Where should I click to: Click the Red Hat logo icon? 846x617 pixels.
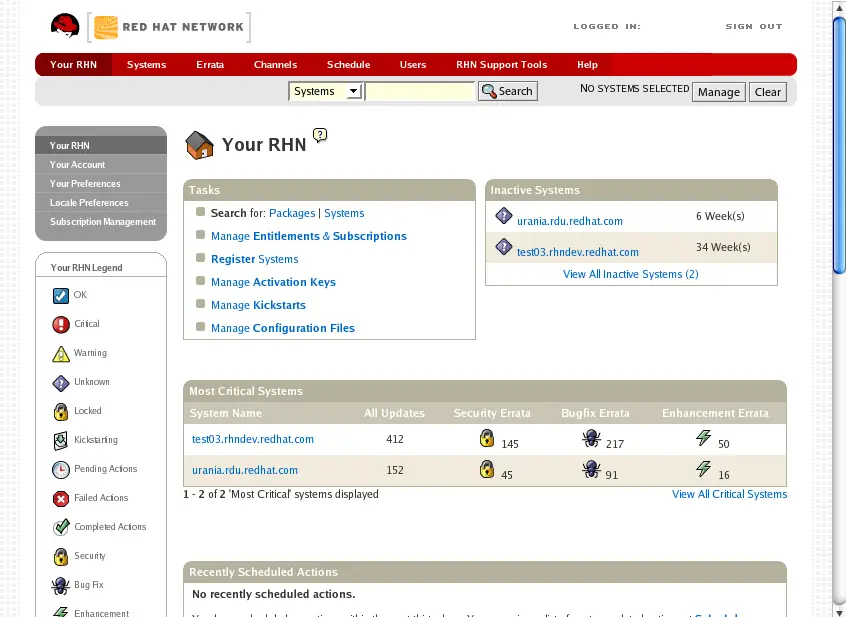(65, 27)
